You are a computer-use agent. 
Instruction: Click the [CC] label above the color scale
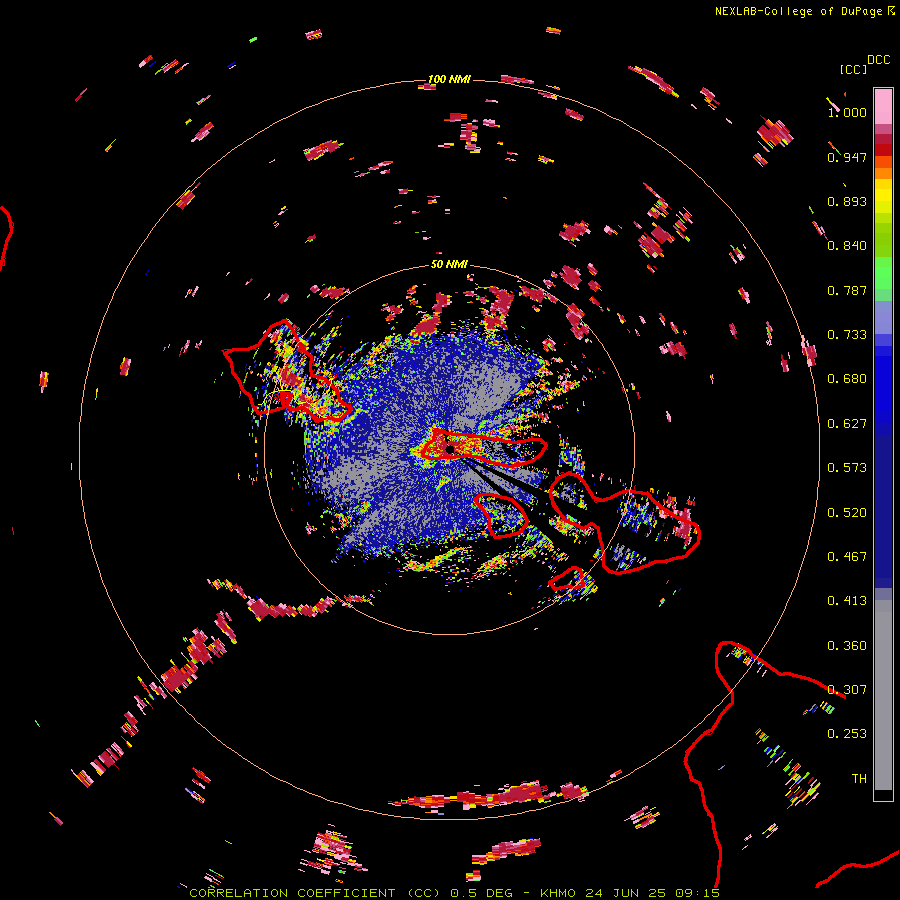[853, 69]
